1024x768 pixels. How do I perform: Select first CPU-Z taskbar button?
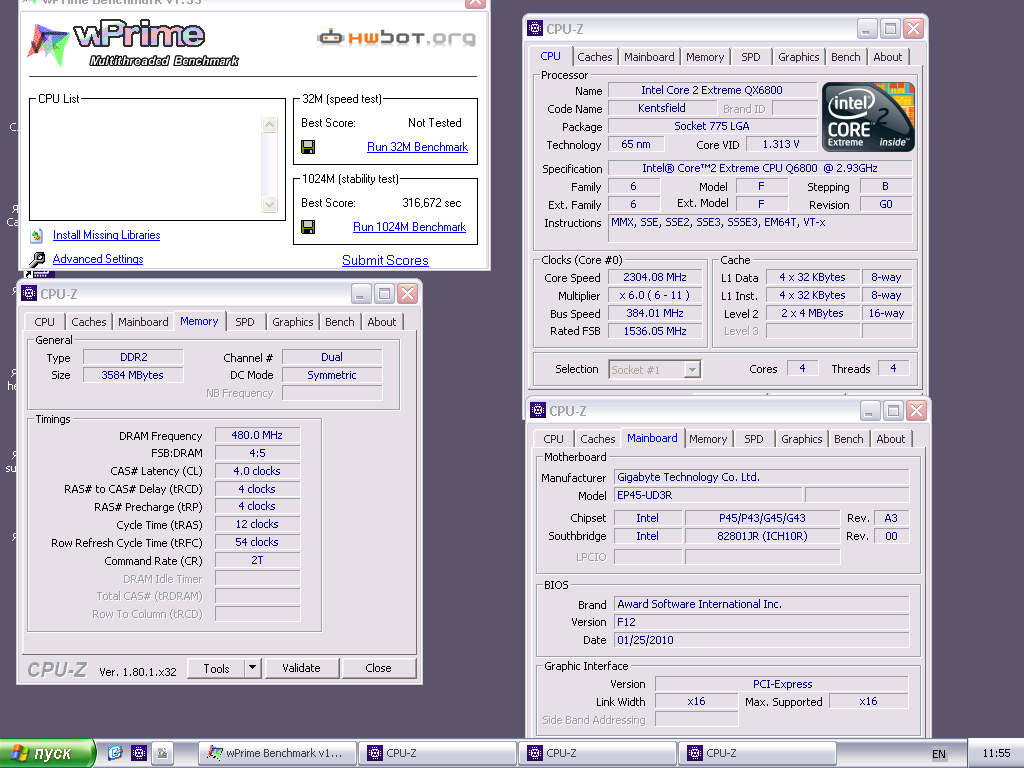tap(437, 753)
